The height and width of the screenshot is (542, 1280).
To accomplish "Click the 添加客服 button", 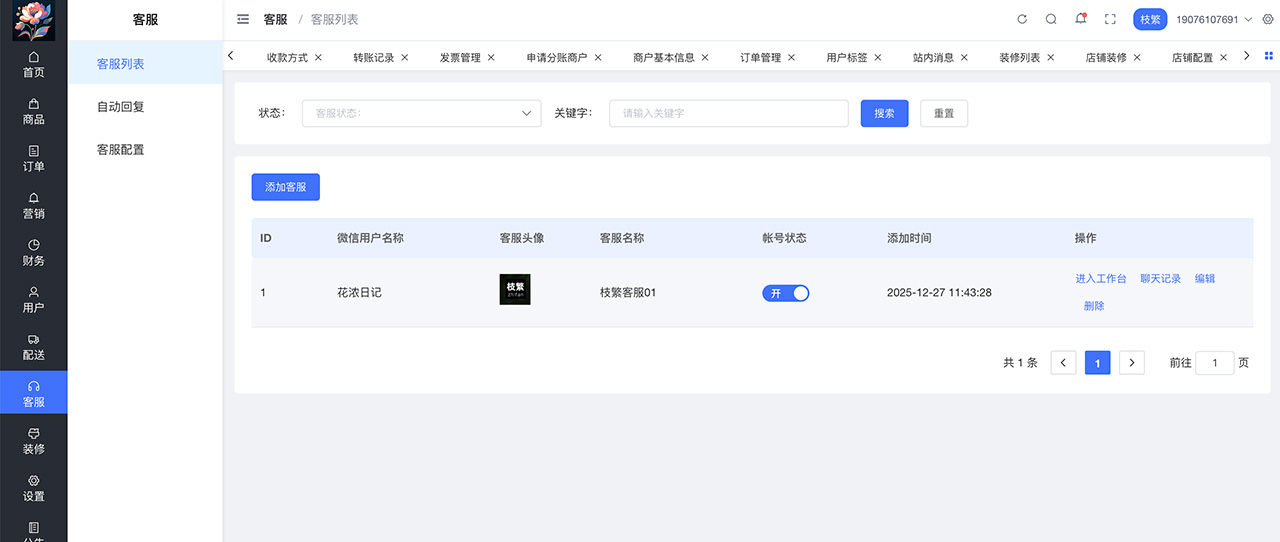I will point(285,187).
